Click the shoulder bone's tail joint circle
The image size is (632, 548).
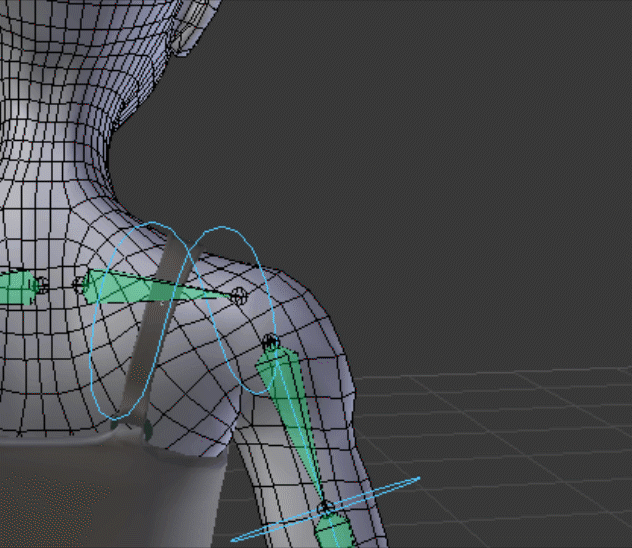click(x=239, y=295)
